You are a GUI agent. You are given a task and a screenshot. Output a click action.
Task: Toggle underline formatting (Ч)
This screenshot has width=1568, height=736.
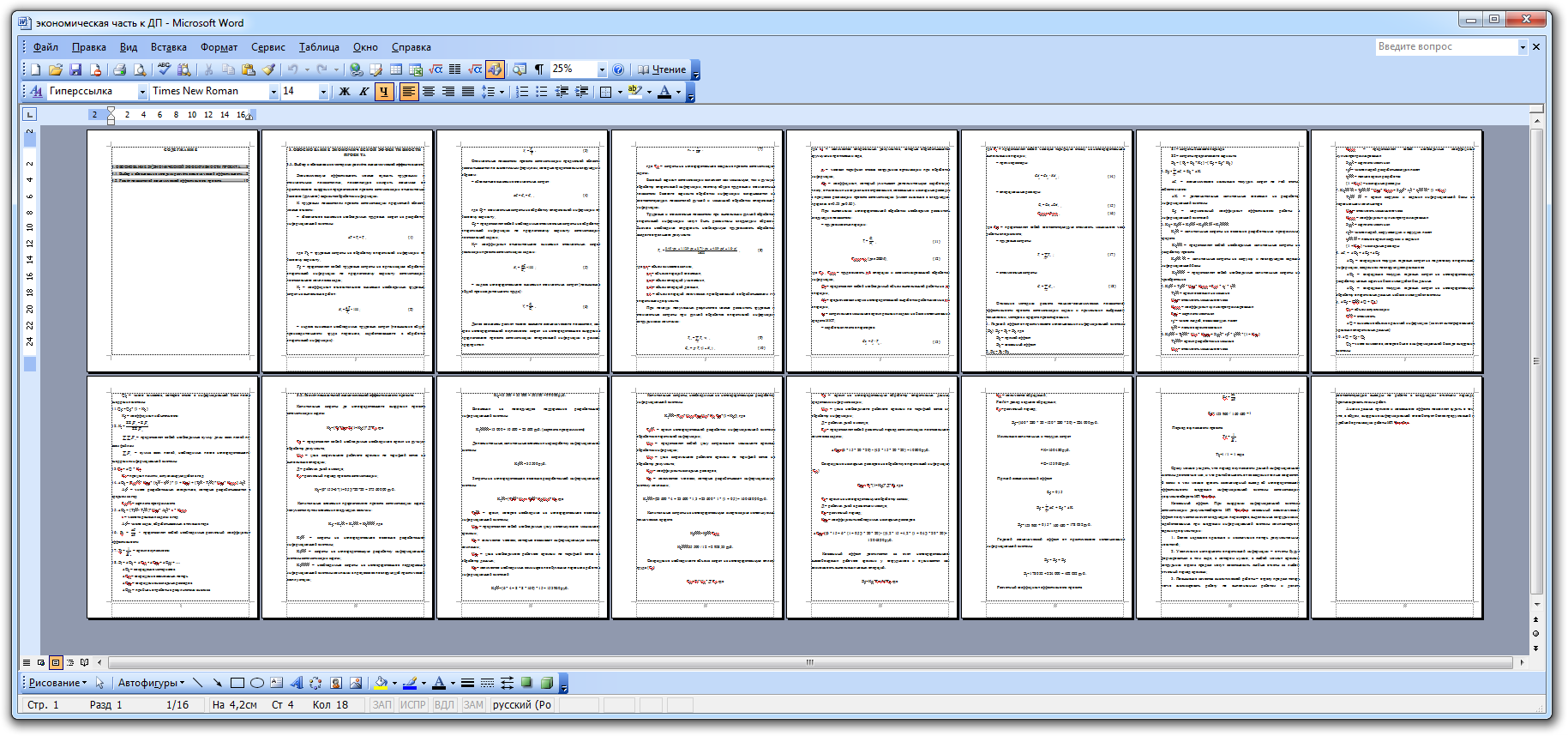pos(383,92)
